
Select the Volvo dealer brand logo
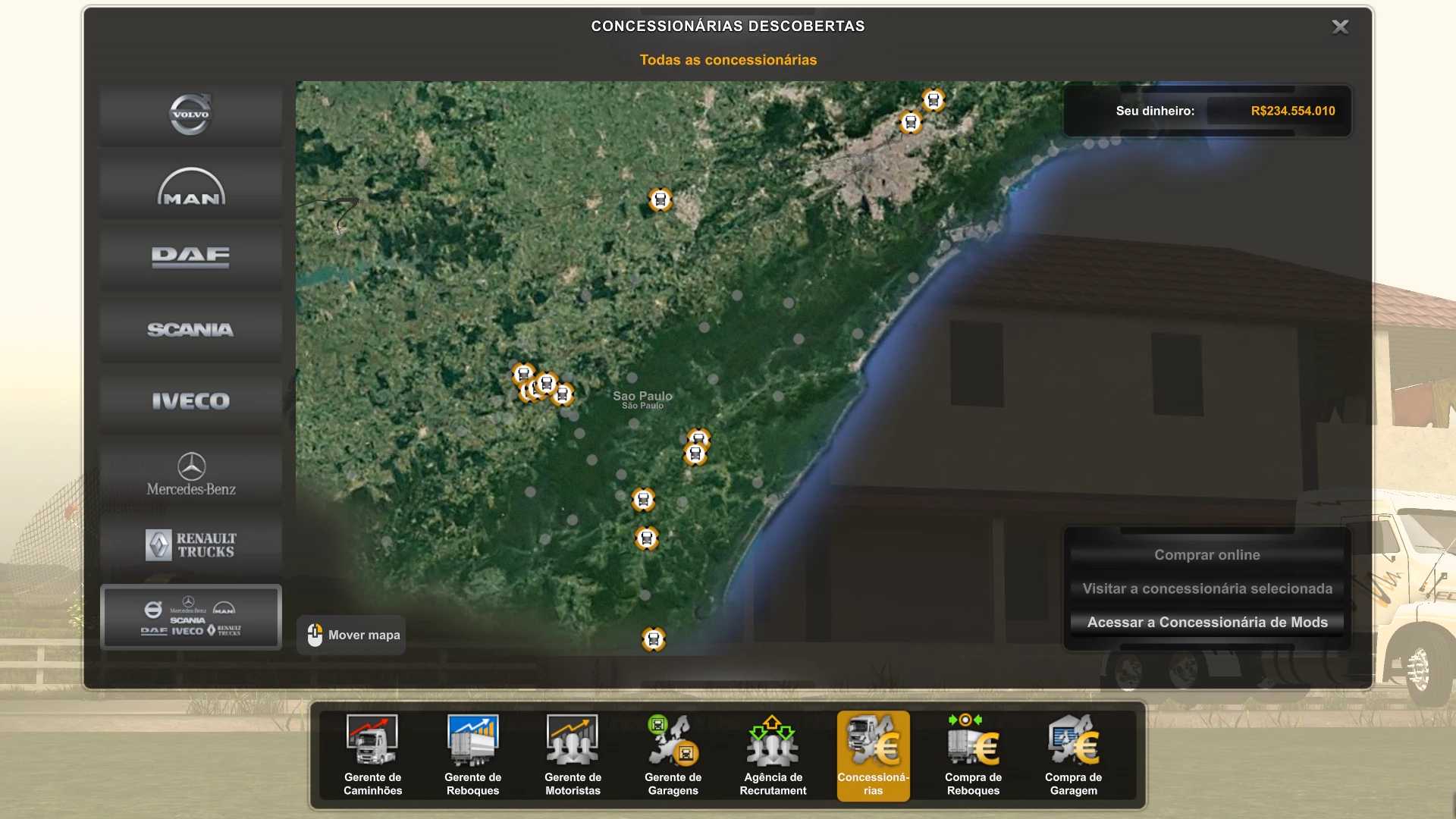click(190, 115)
